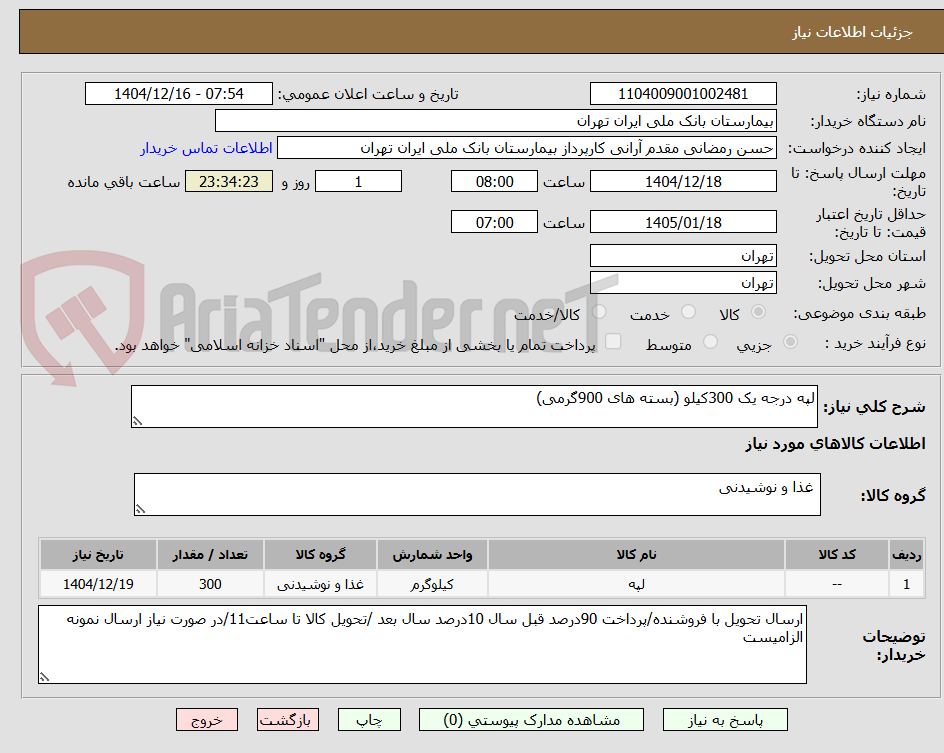The width and height of the screenshot is (944, 753).
Task: Open اطلاعات تماس خریدار link
Action: tap(206, 148)
